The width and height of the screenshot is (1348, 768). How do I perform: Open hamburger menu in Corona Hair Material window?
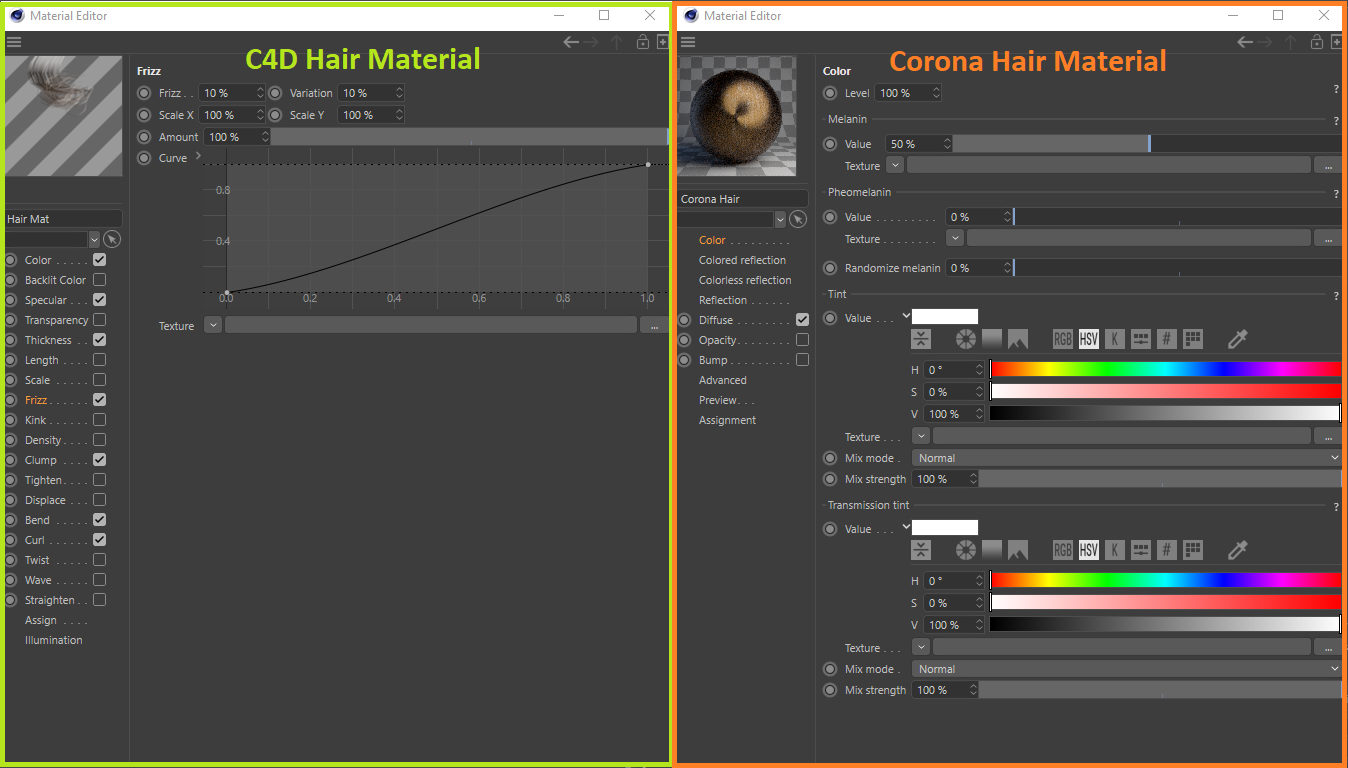(688, 42)
